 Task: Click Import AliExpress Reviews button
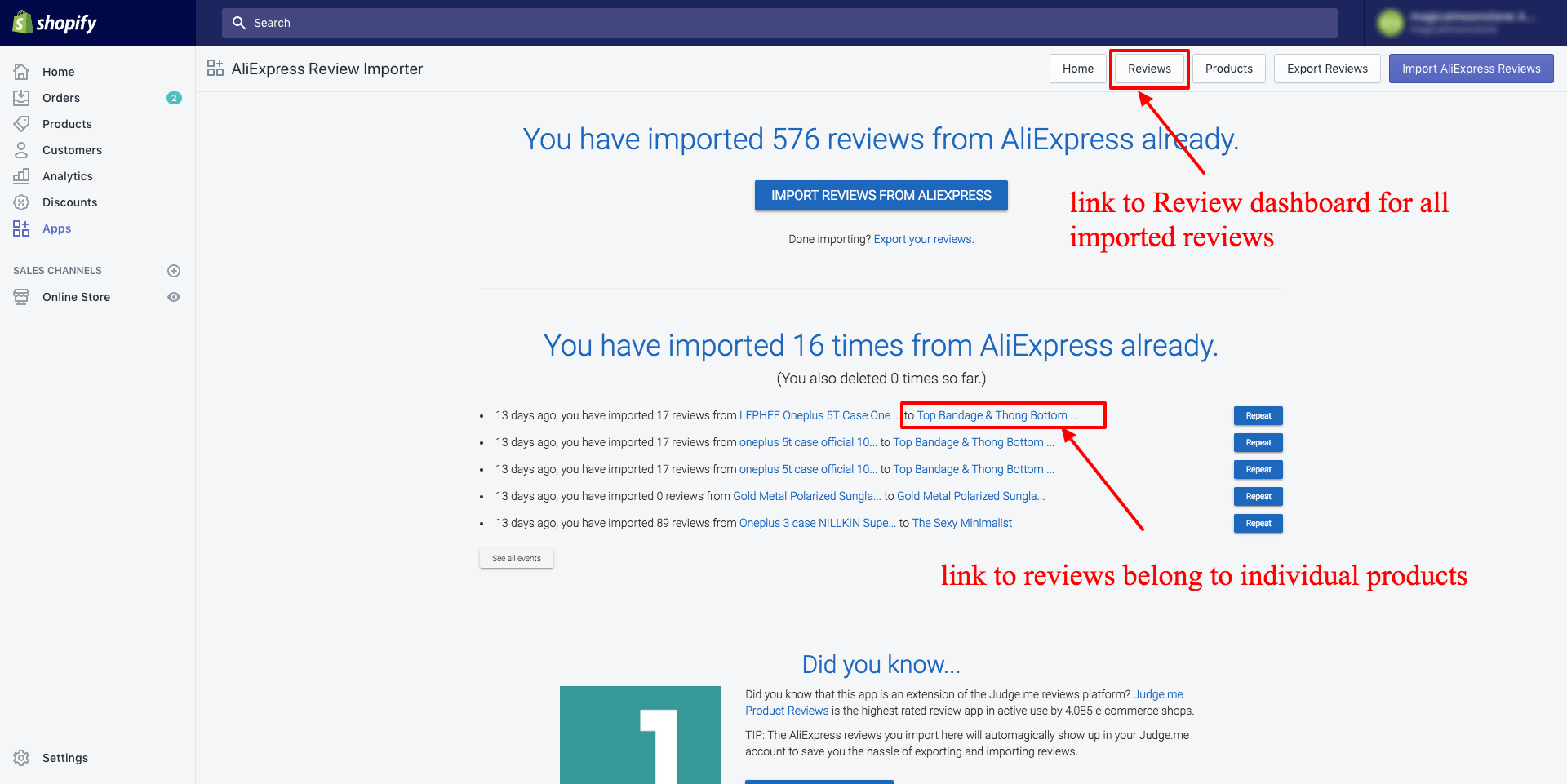pos(1471,69)
